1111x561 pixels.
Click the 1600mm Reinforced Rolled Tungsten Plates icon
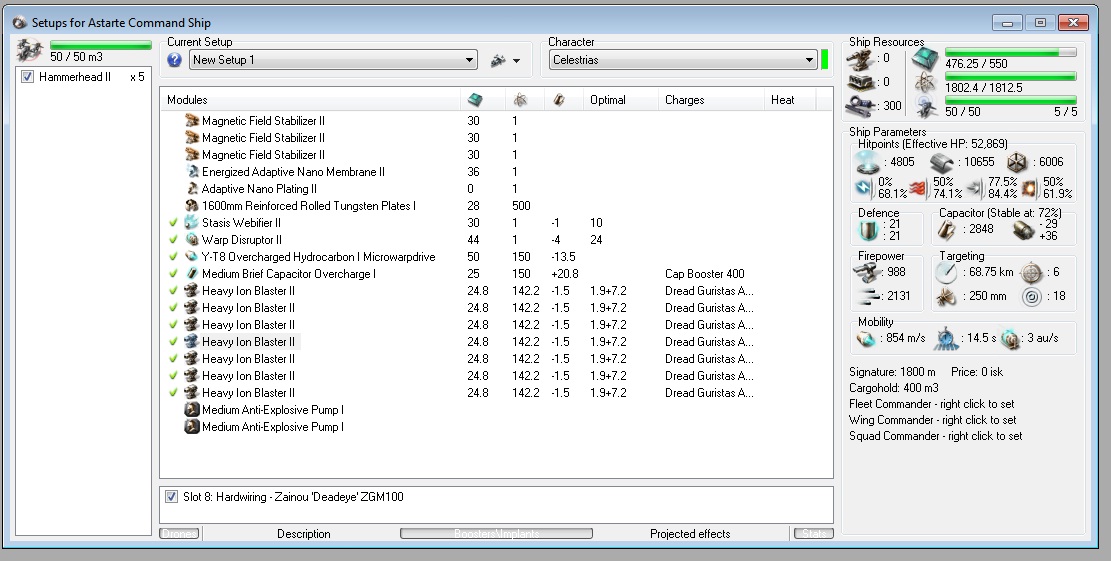point(192,205)
